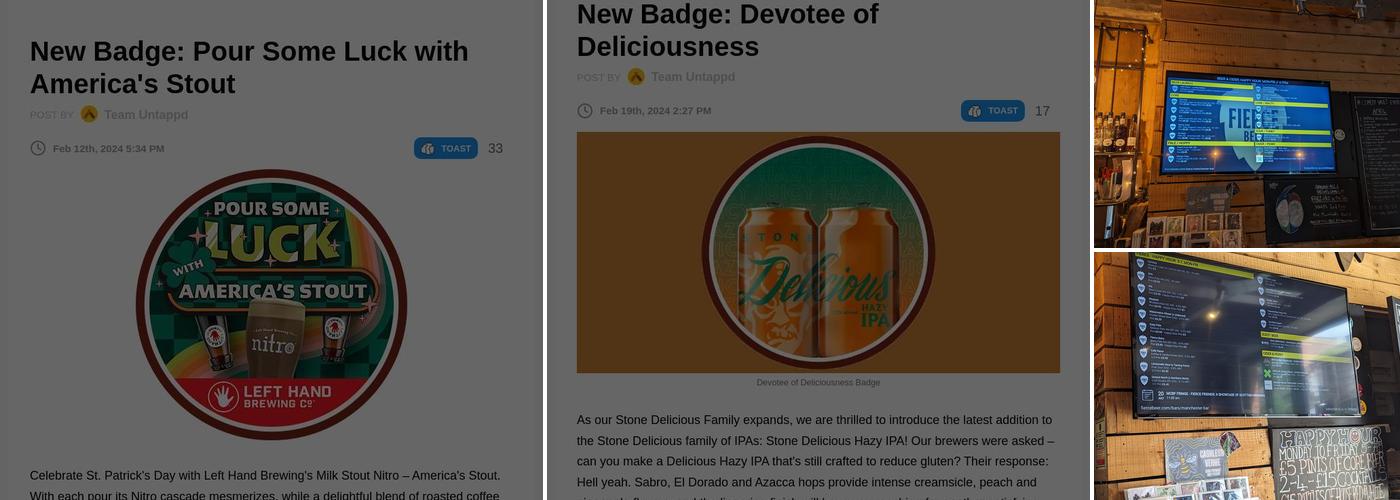Open 'Pour Some Luck with America's Stout' title
Image resolution: width=1400 pixels, height=500 pixels.
[x=249, y=67]
